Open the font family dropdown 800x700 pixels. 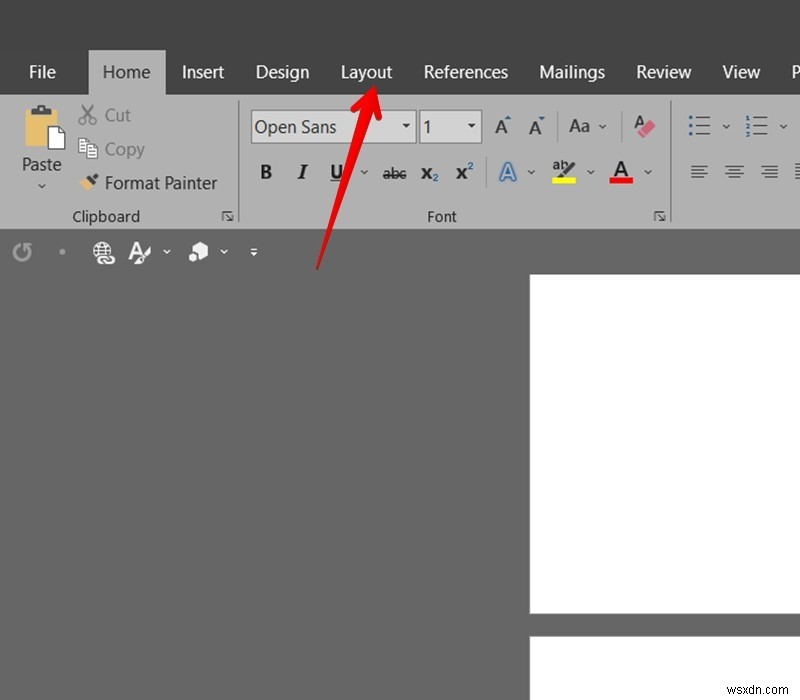406,126
